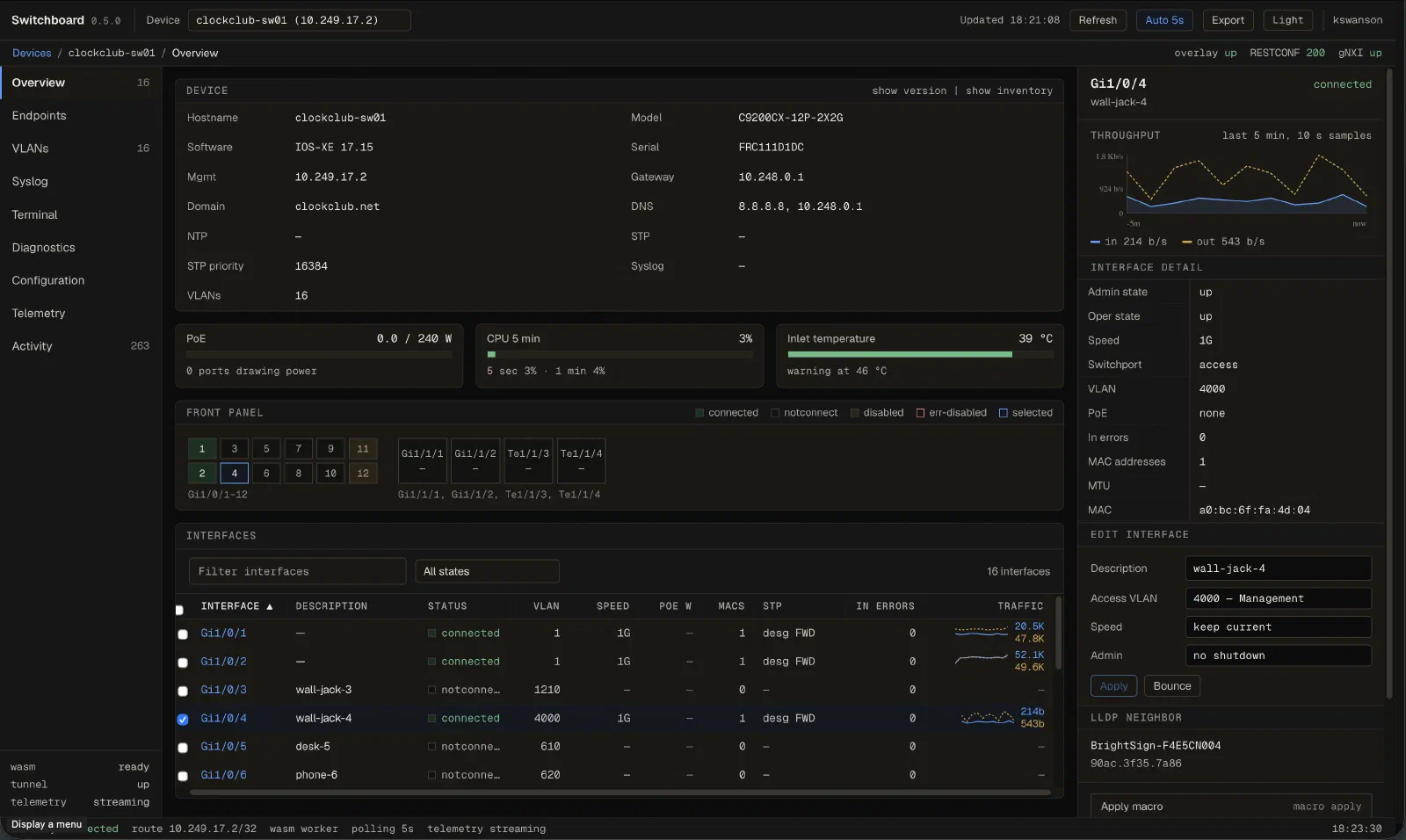This screenshot has height=840, width=1406.
Task: Open the Endpoints section
Action: click(81, 116)
